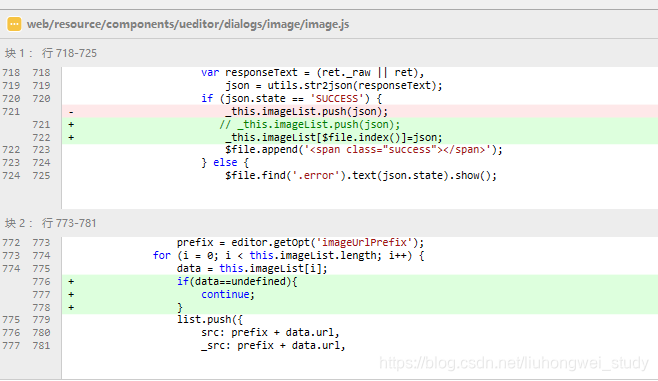Select the added line '_this.imageList[$file.index()]=json;'
This screenshot has width=658, height=381.
click(334, 138)
